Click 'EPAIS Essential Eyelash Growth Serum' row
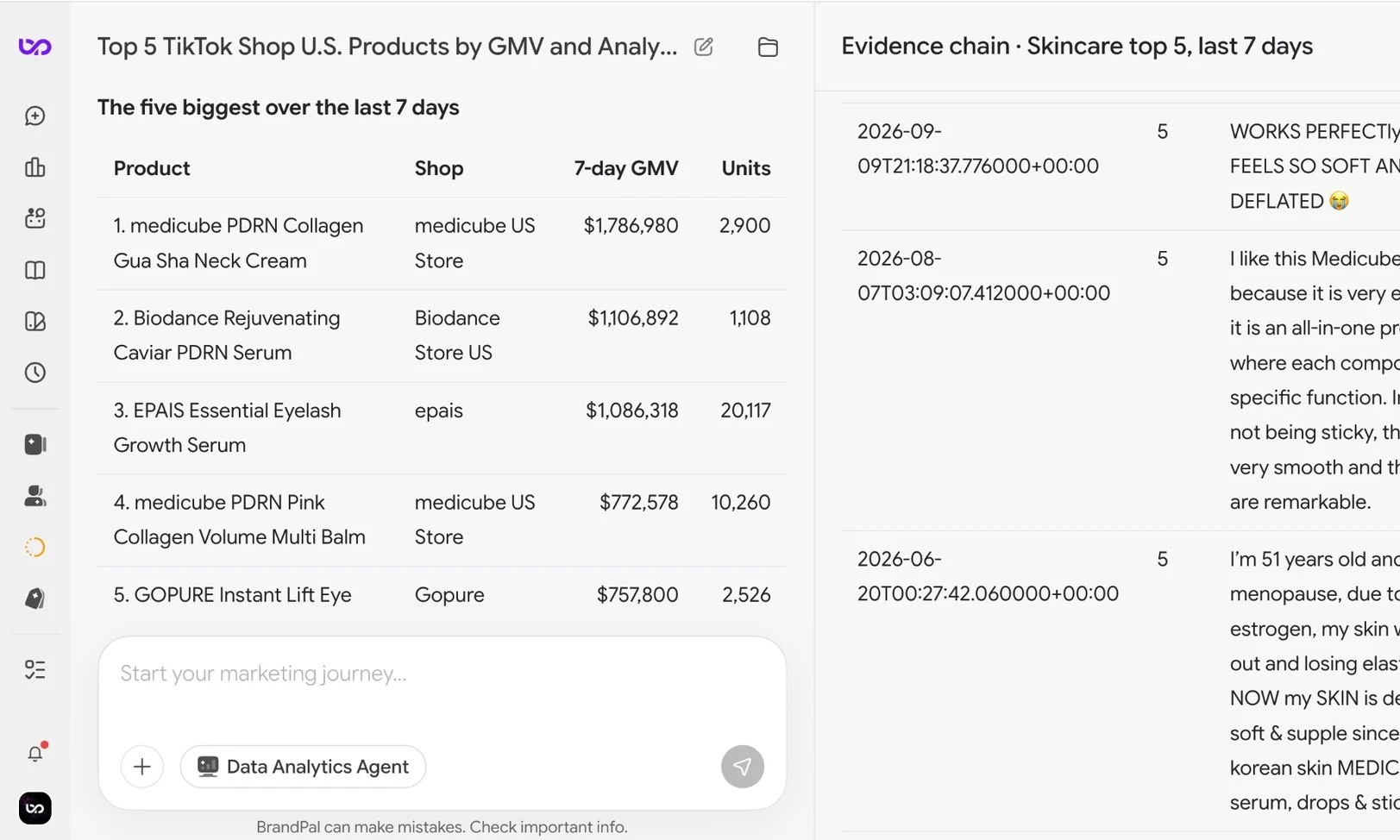 coord(442,428)
